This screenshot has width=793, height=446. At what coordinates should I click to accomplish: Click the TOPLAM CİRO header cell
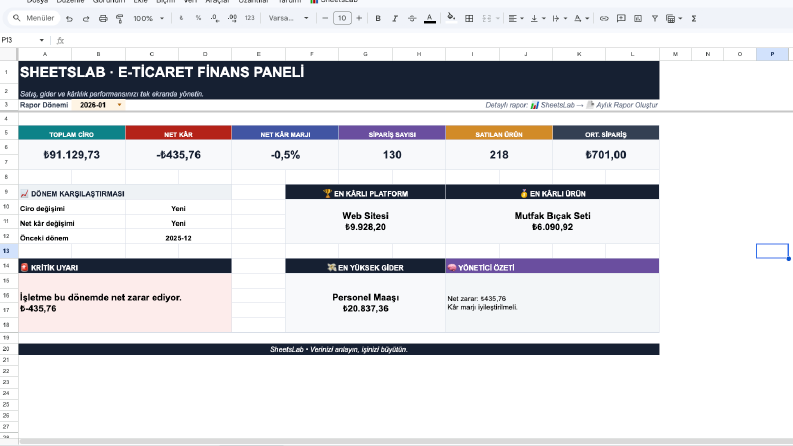pos(72,134)
